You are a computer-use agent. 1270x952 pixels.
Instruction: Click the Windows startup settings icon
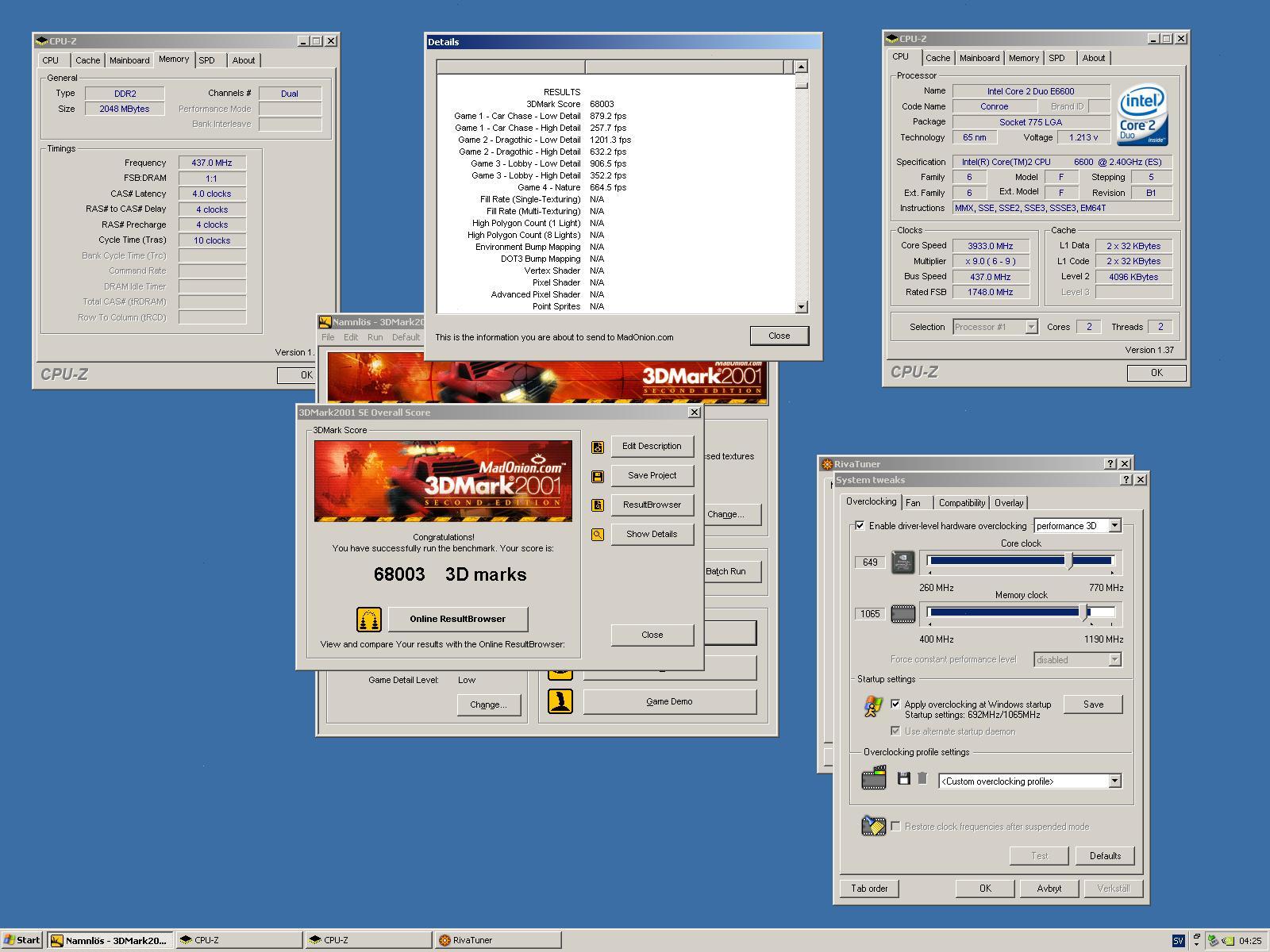point(873,706)
